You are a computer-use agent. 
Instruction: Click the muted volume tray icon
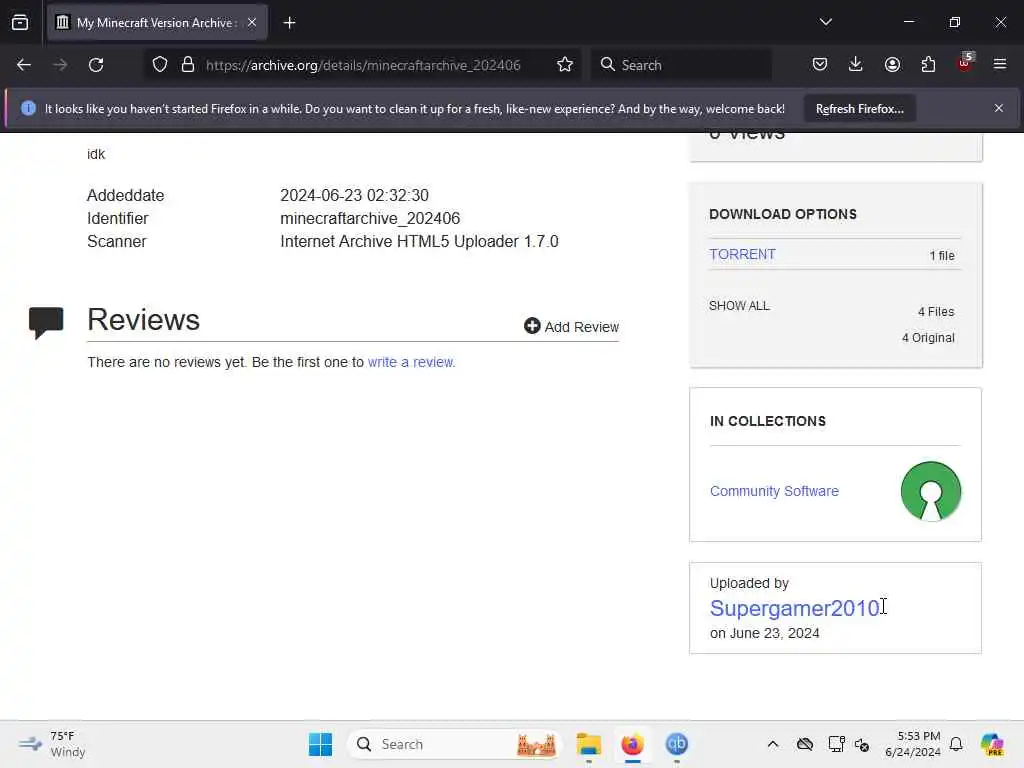[x=862, y=744]
